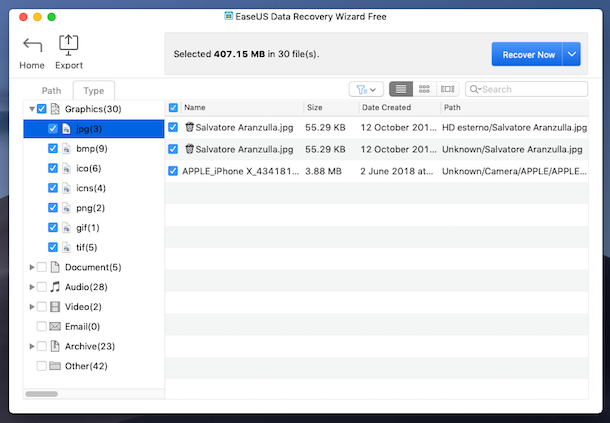Uncheck the icns(4) checkbox

click(x=53, y=188)
